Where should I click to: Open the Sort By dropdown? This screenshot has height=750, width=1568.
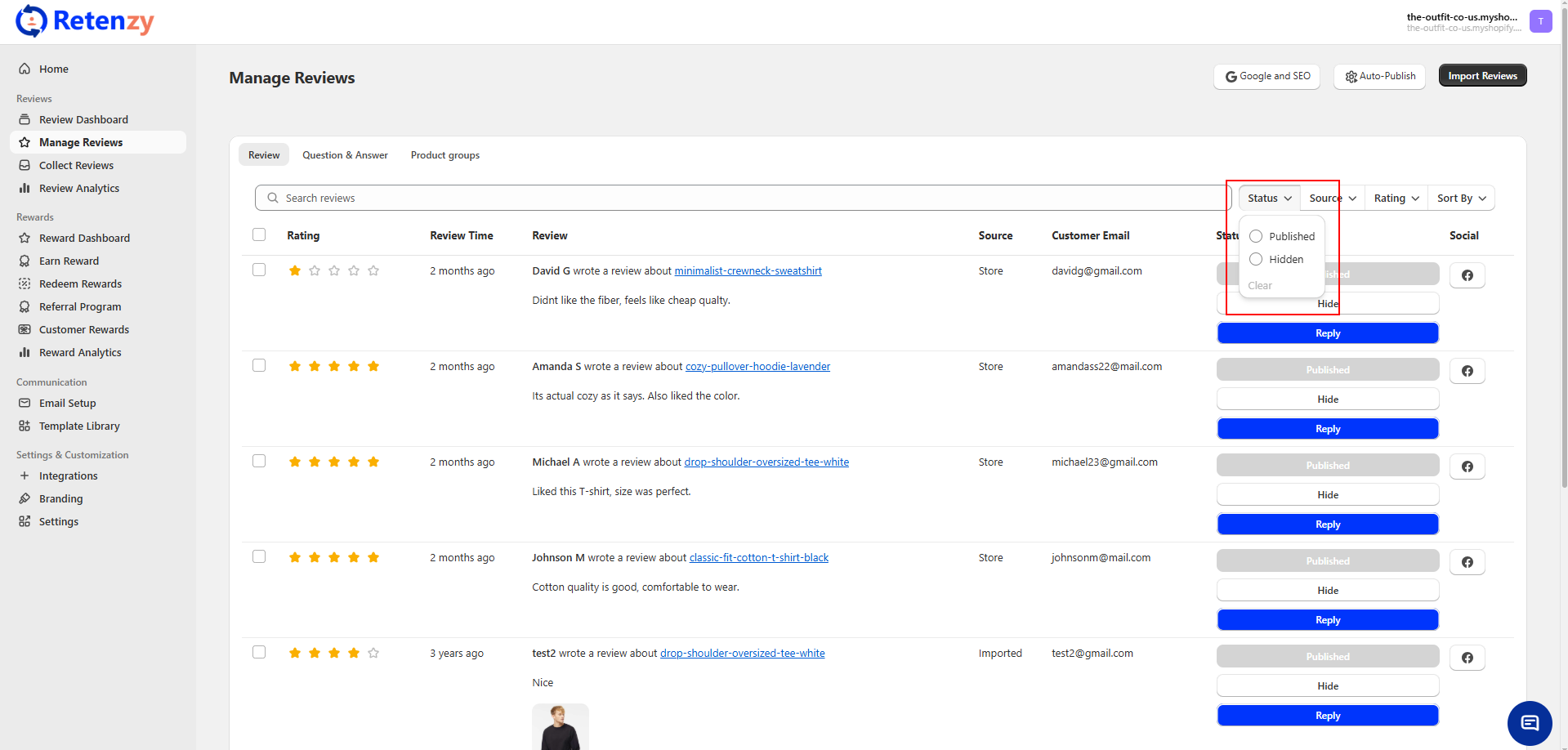[x=1461, y=198]
